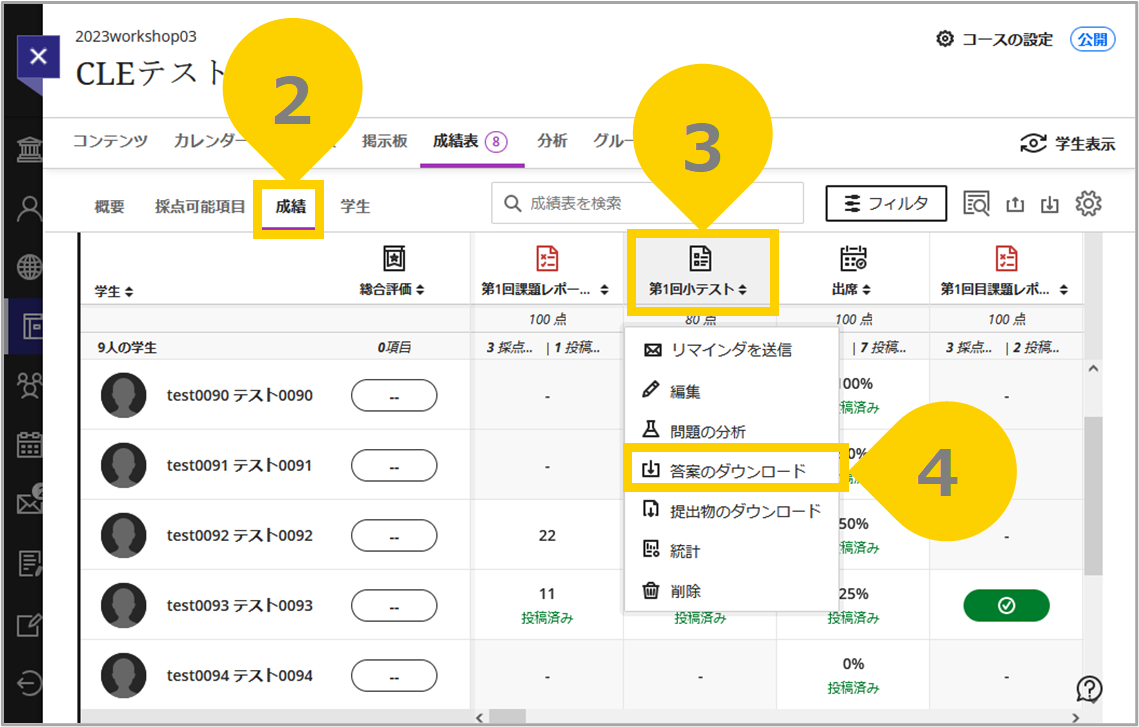1139x727 pixels.
Task: Choose 問題の分析 from the menu
Action: pos(730,431)
